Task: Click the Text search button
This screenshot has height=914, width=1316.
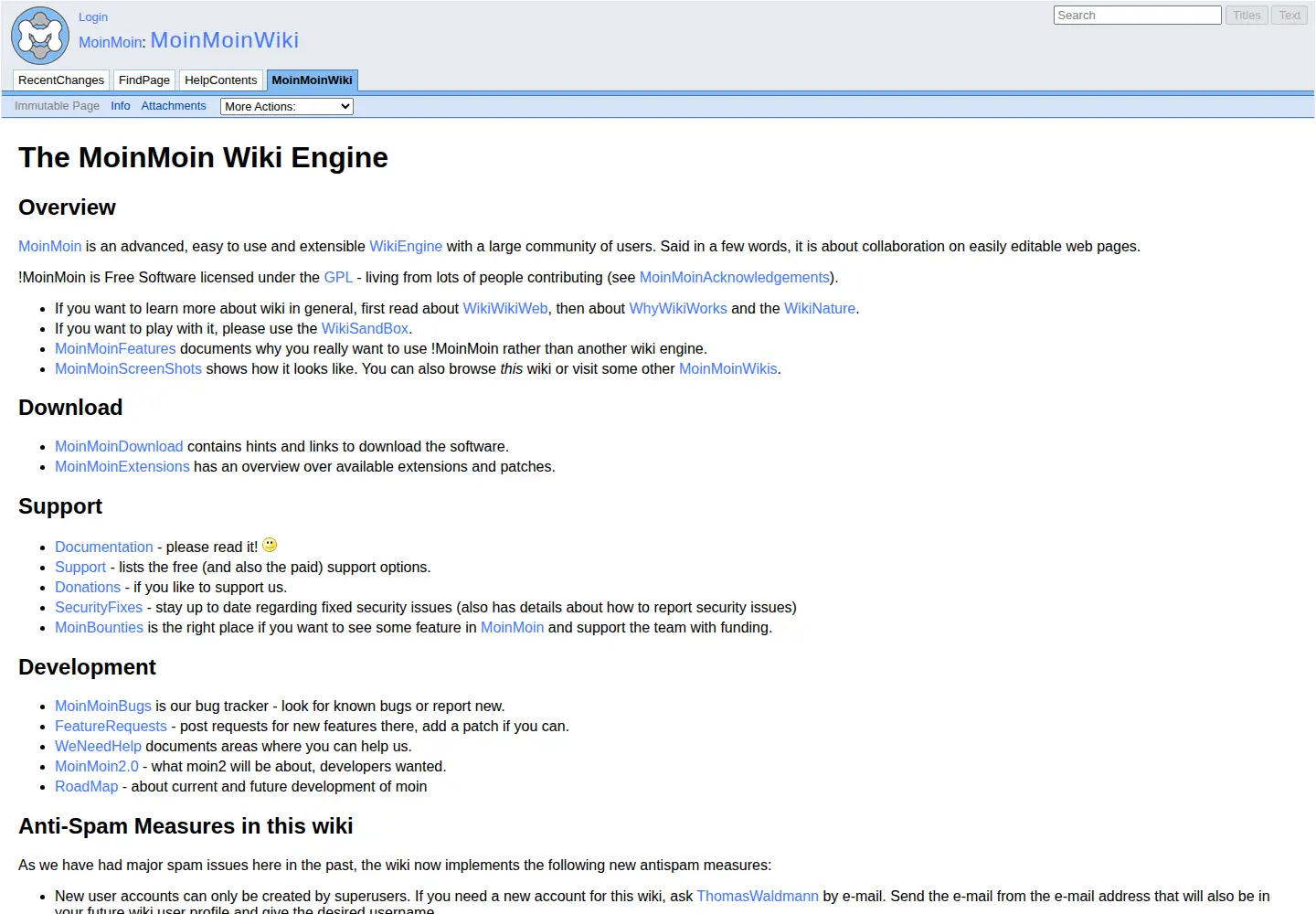Action: tap(1289, 16)
